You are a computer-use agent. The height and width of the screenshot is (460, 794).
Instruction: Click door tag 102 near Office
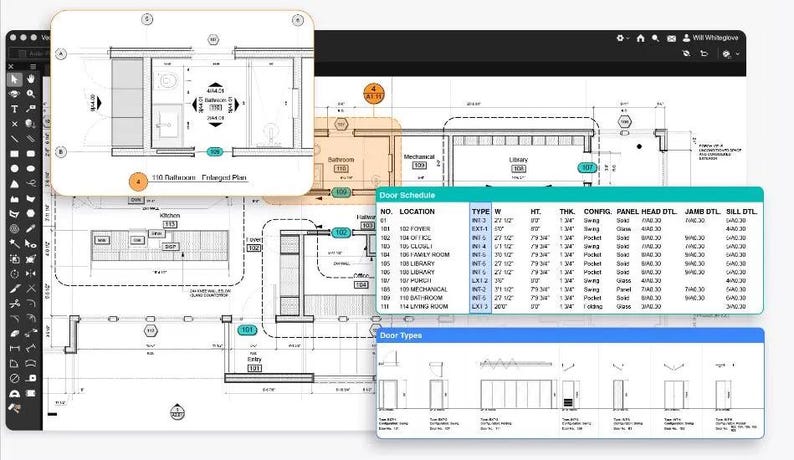pyautogui.click(x=341, y=233)
